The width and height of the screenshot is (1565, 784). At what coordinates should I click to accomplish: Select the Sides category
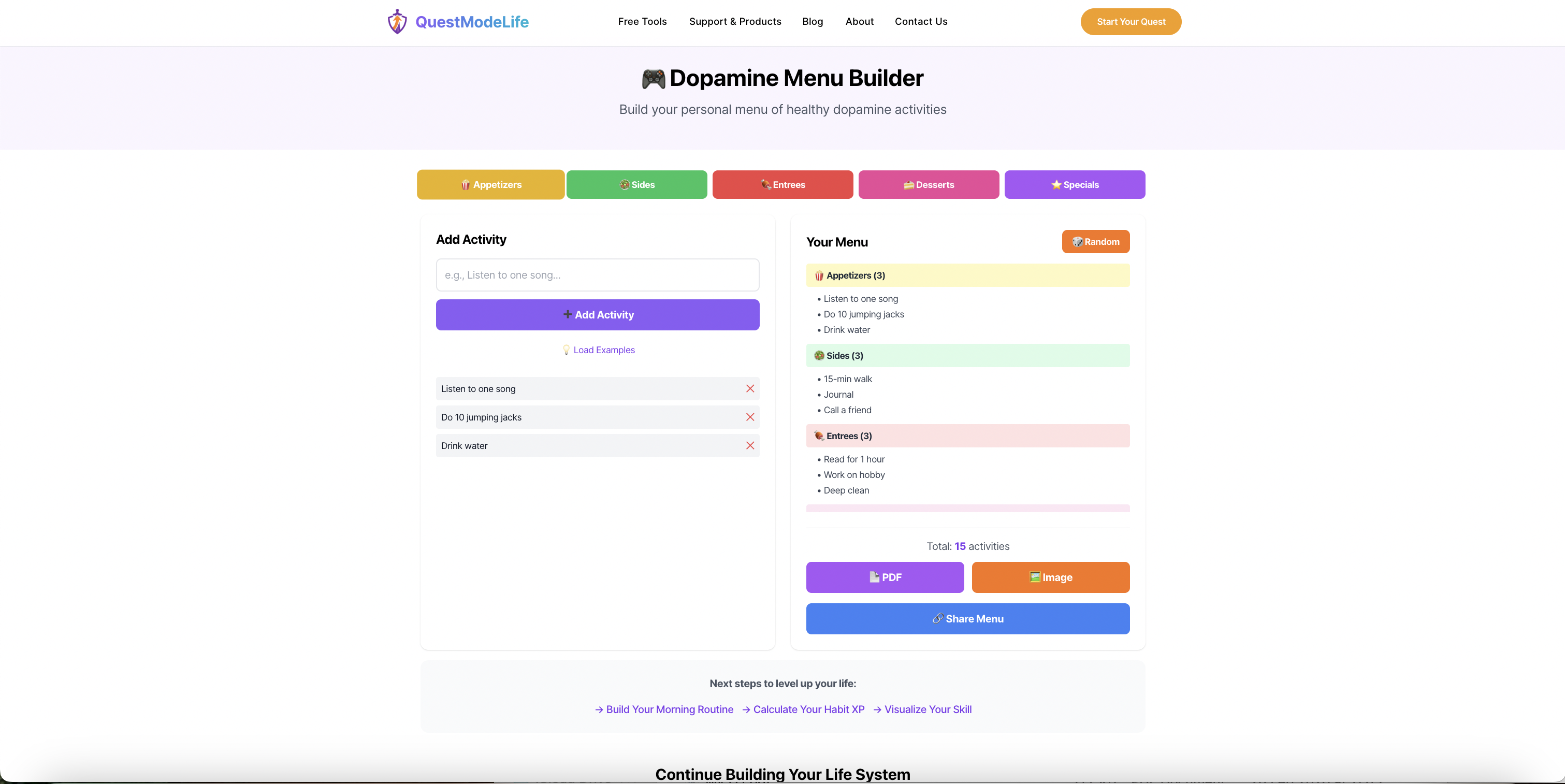636,185
